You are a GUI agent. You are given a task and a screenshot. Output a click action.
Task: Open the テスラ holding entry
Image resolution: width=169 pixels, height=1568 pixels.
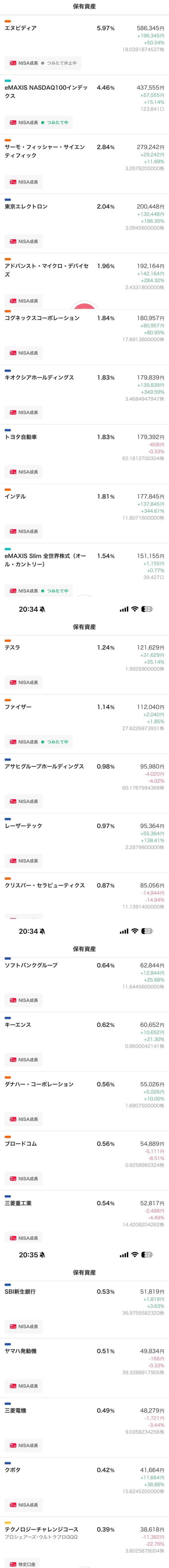coord(84,665)
